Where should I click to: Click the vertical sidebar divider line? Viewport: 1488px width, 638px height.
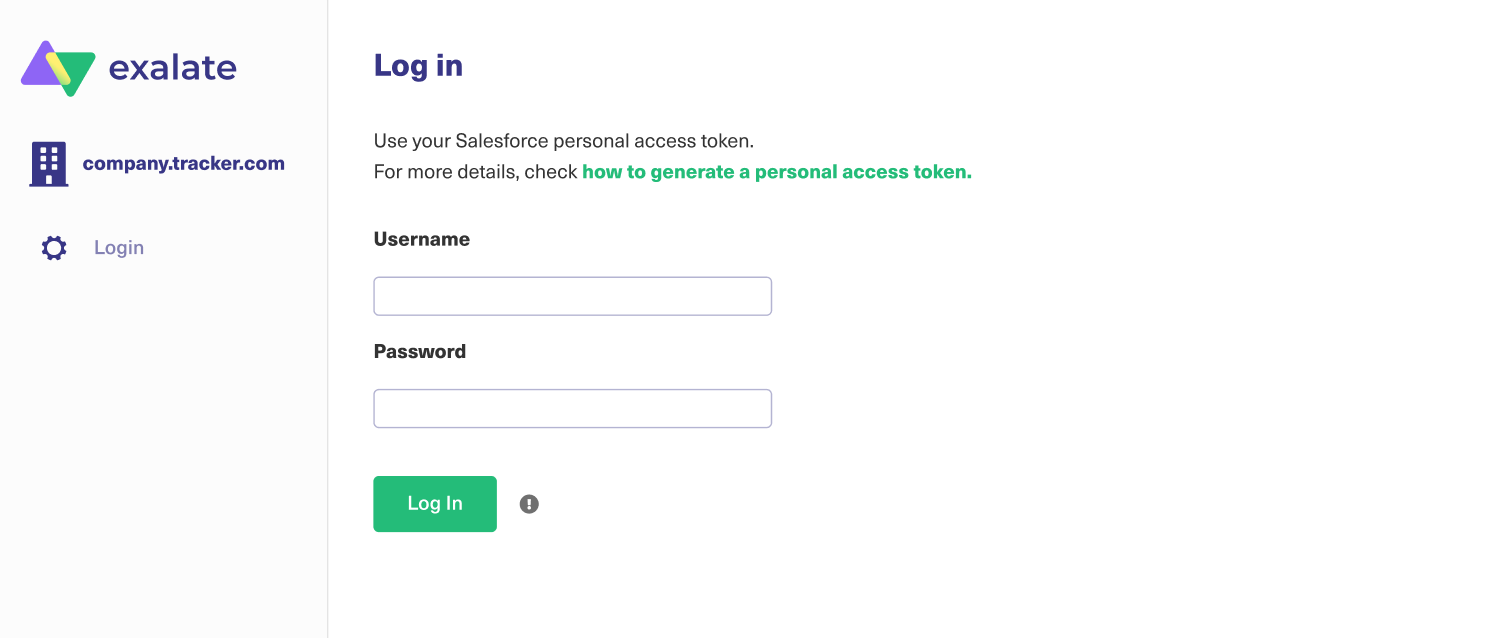328,400
